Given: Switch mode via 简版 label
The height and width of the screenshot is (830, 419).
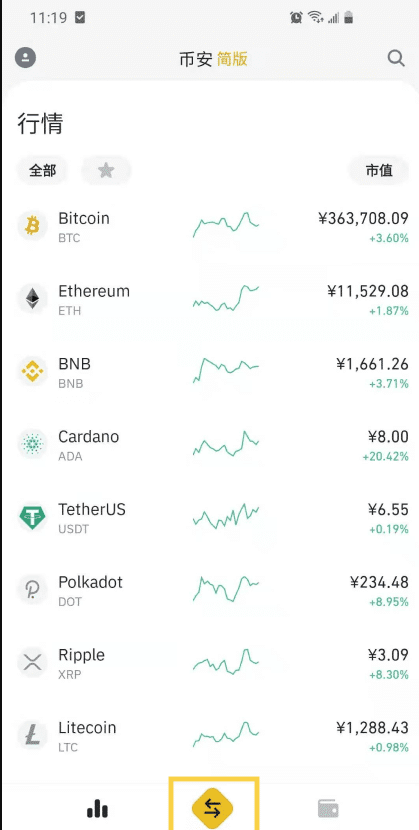Looking at the screenshot, I should coord(232,59).
